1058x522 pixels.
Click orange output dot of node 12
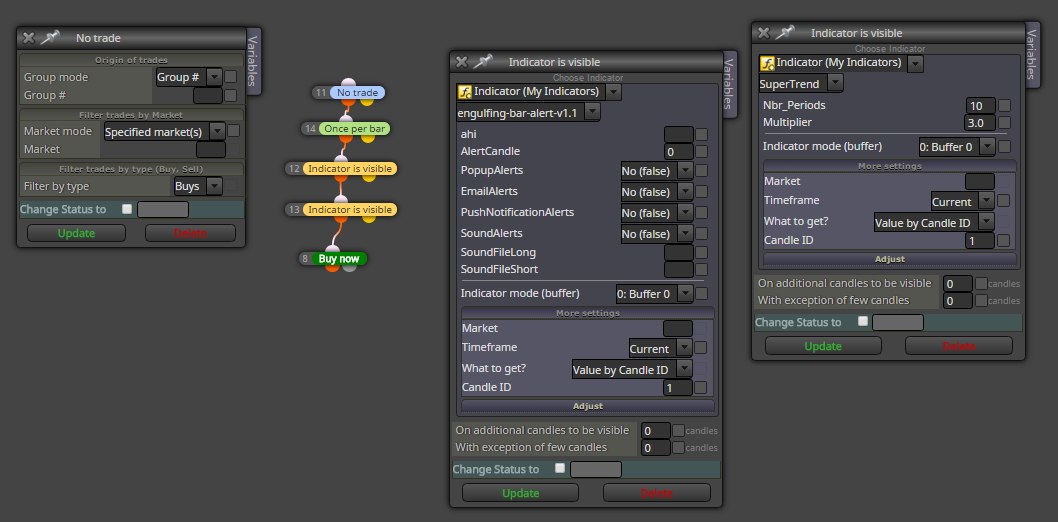[341, 178]
